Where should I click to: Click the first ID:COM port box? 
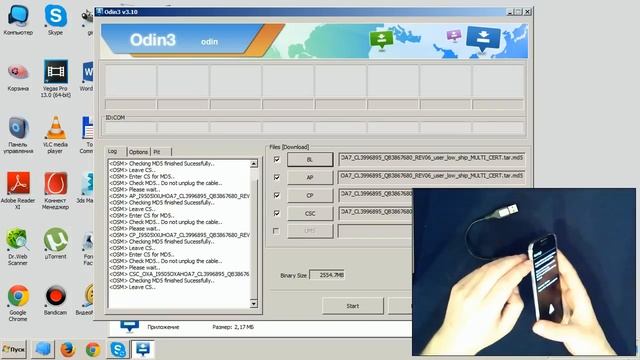point(130,128)
